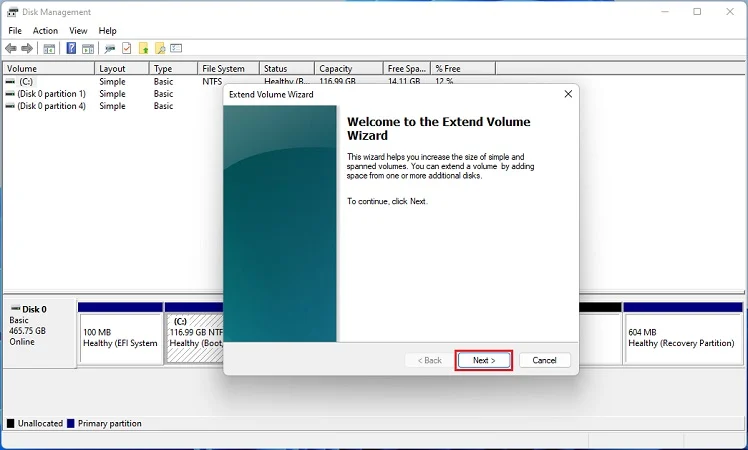748x450 pixels.
Task: Click the Disk Management title bar app icon
Action: 12,12
